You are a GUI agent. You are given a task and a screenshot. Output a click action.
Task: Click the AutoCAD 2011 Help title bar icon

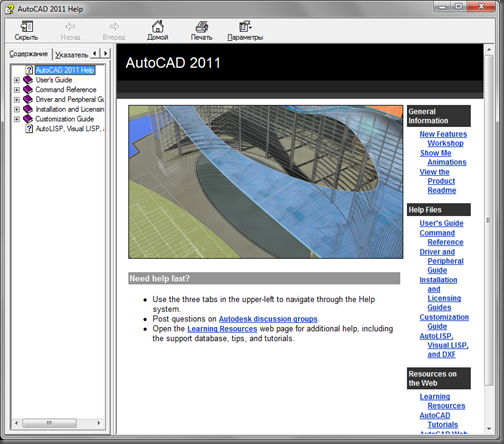pos(9,9)
